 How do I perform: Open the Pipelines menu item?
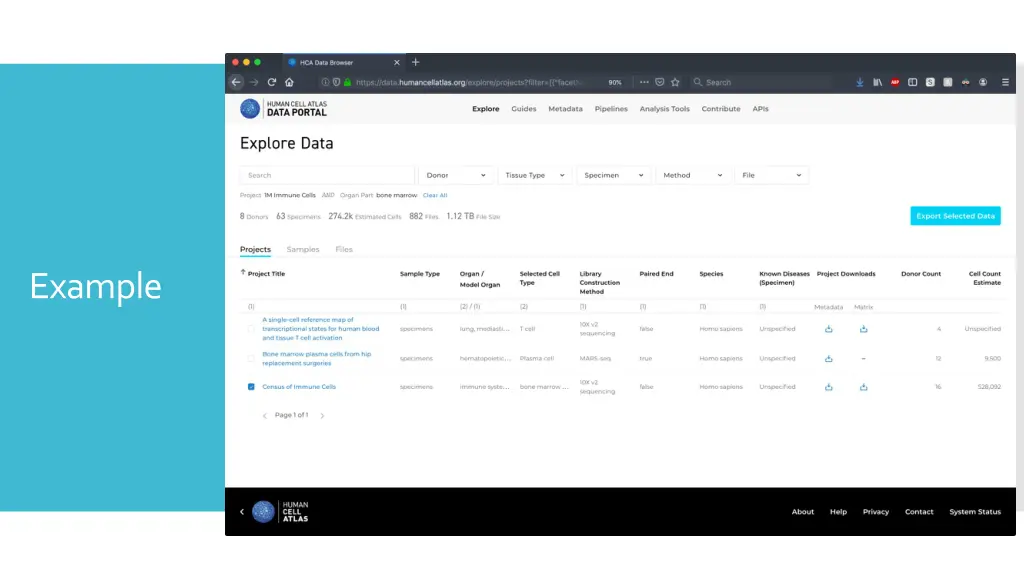pos(611,109)
